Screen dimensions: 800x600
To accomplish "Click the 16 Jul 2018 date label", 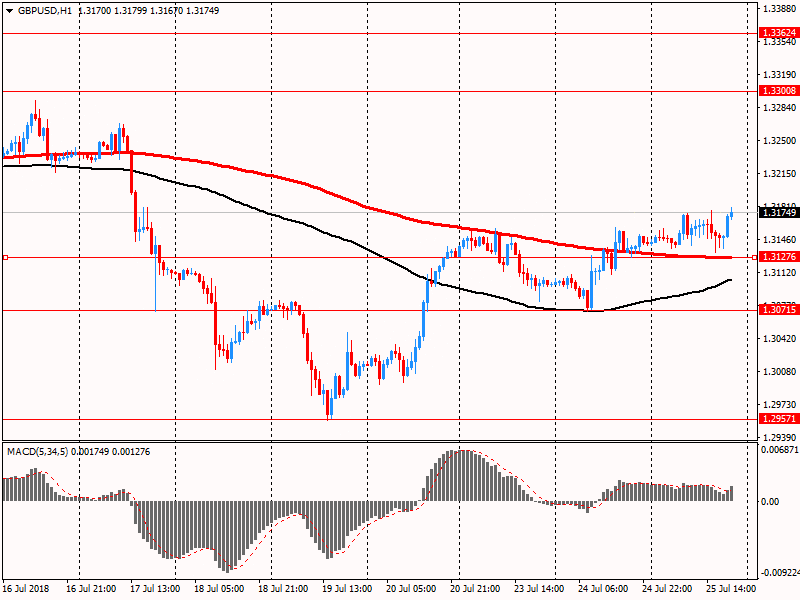I will (x=26, y=589).
